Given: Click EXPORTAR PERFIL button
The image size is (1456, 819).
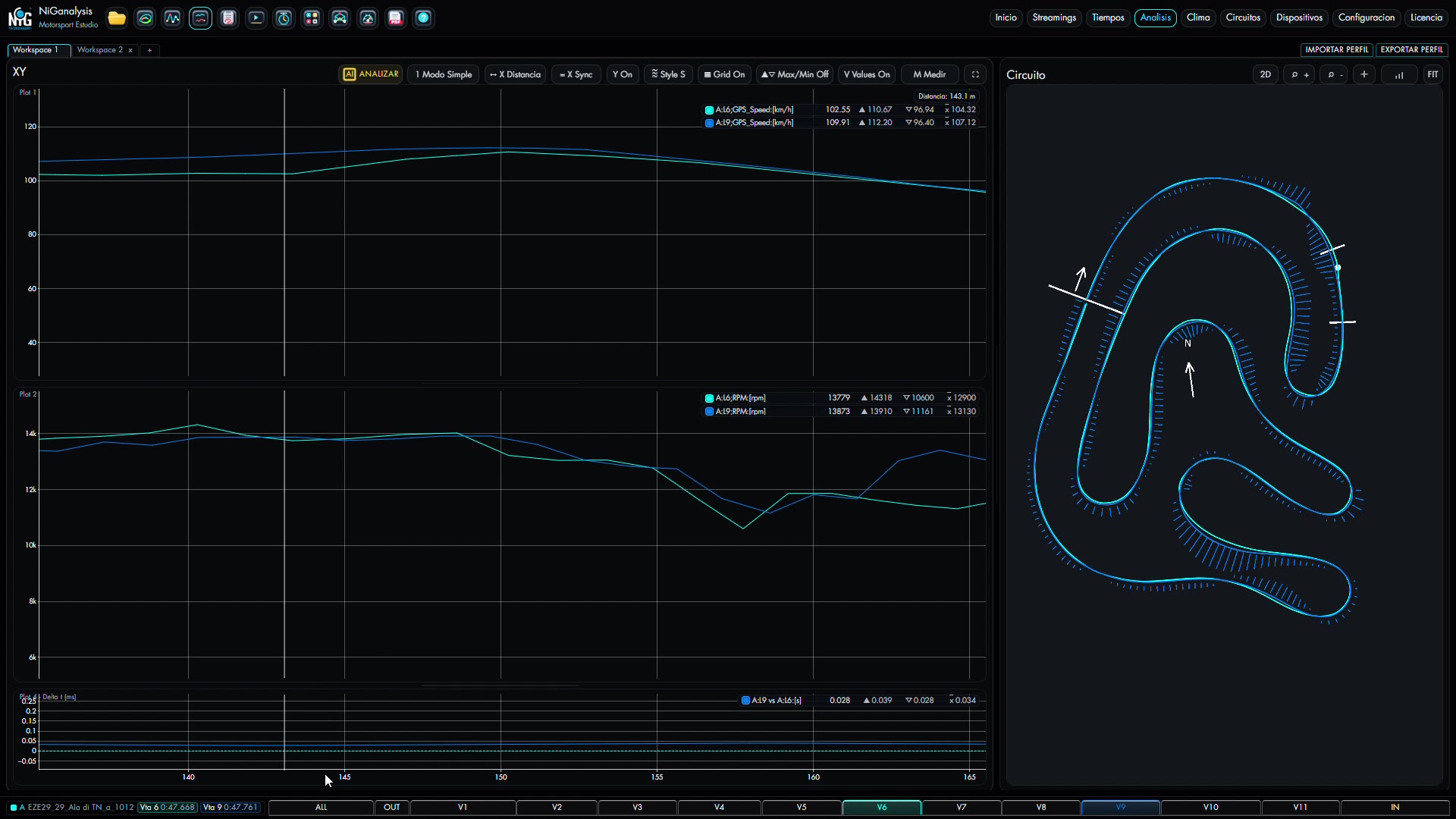Looking at the screenshot, I should tap(1411, 50).
